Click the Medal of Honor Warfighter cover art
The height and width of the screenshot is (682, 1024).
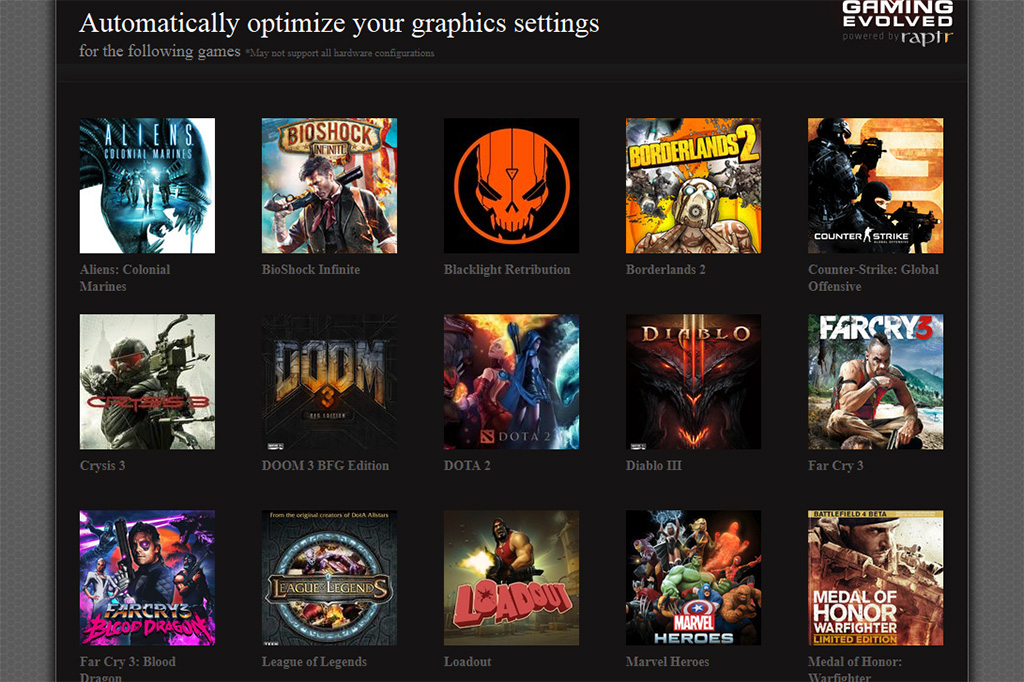[x=876, y=577]
